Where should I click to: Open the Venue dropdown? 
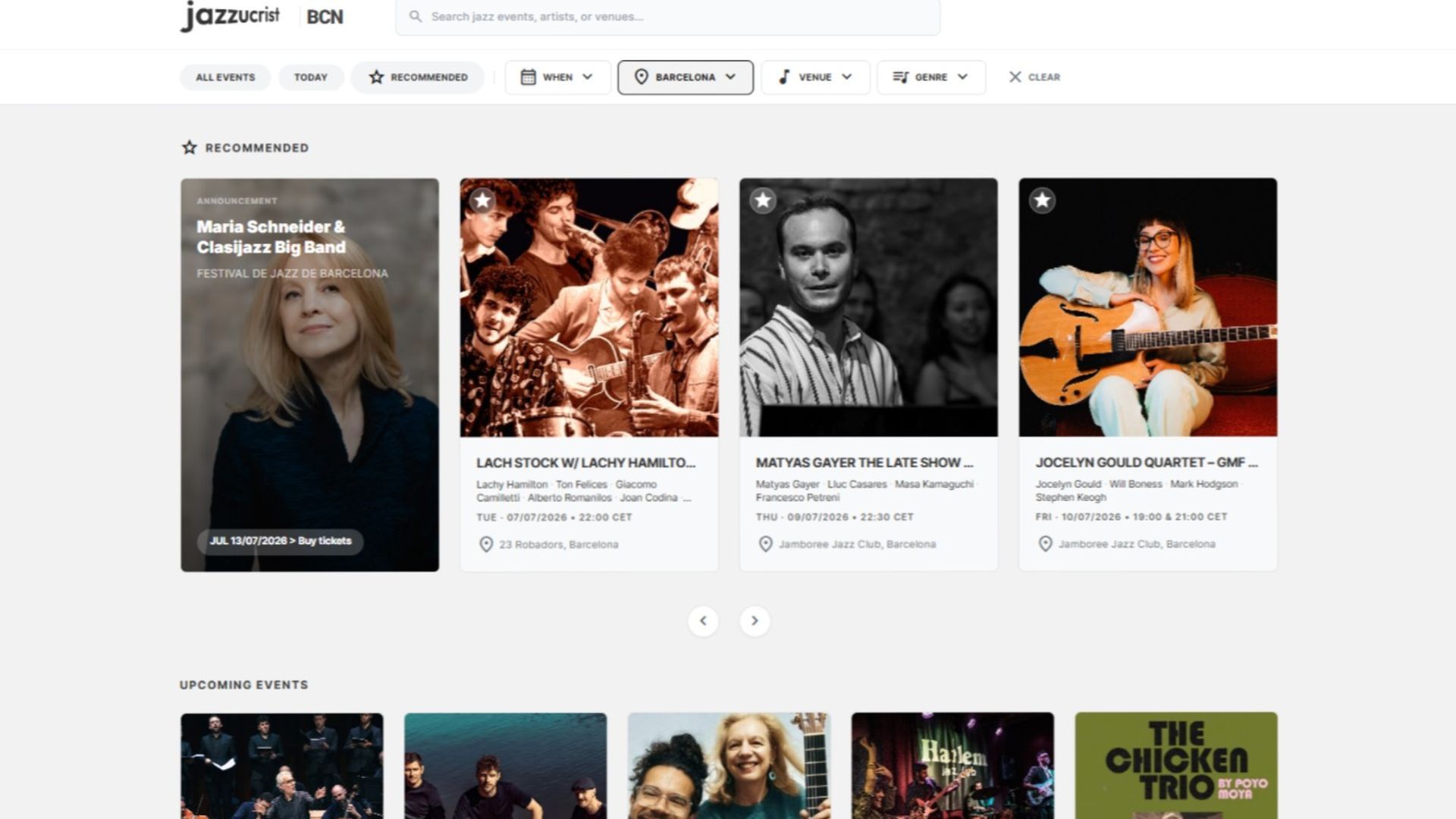(815, 77)
